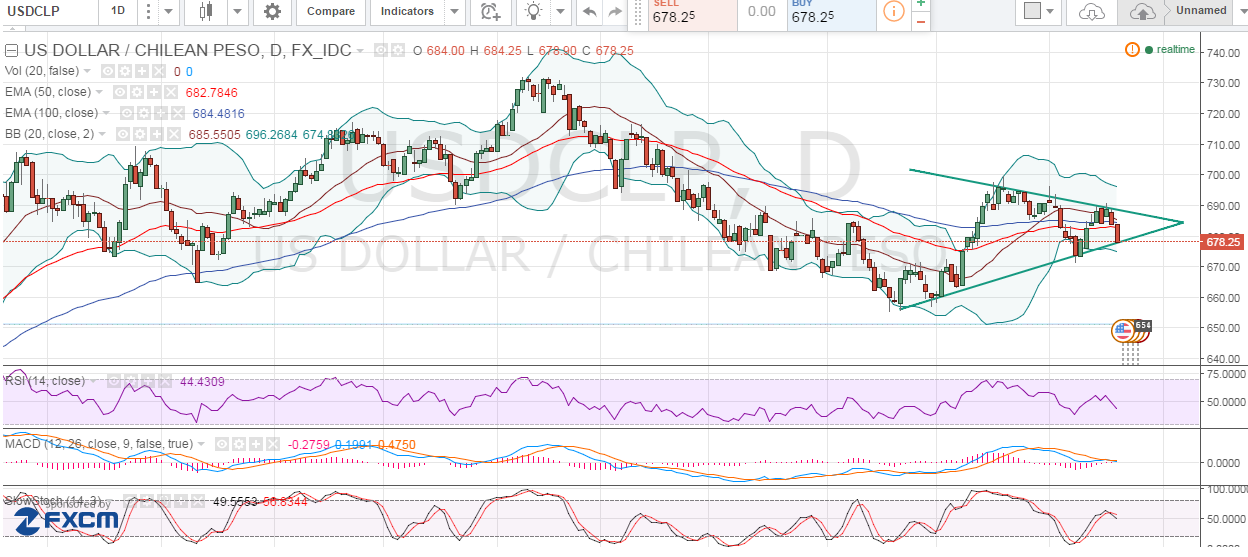The width and height of the screenshot is (1248, 557).
Task: Toggle visibility of RSI (14, close)
Action: pos(114,381)
